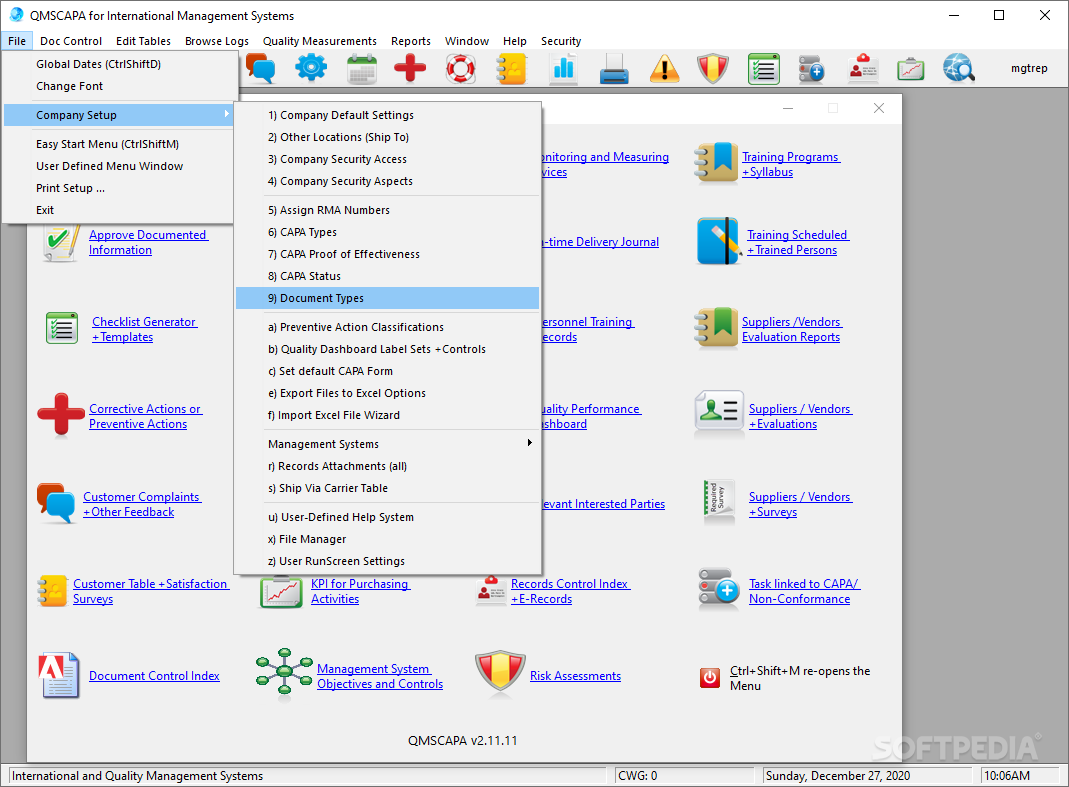Screen dimensions: 1069x787
Task: Click the Task linked to CAPA icon
Action: (719, 589)
